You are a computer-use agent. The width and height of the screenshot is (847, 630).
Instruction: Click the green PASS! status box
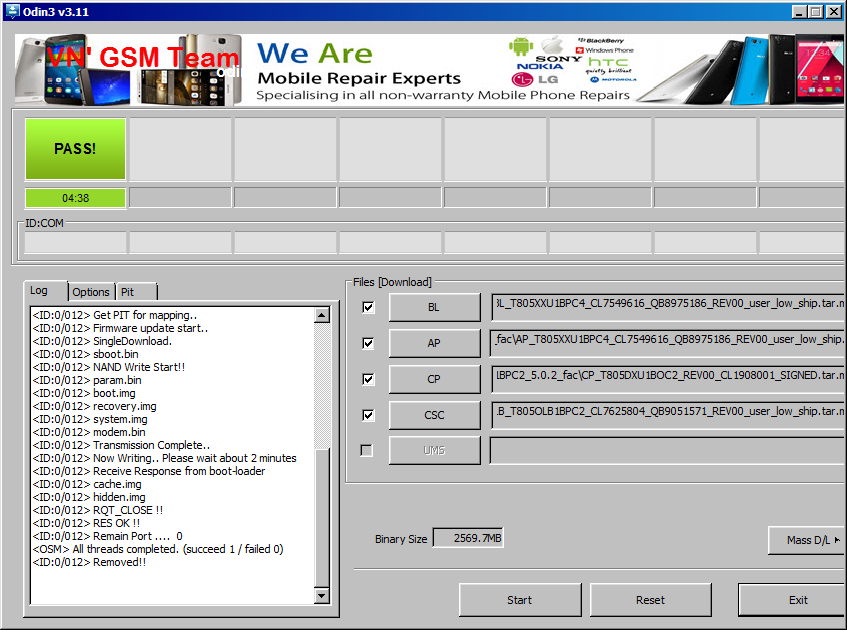click(75, 149)
